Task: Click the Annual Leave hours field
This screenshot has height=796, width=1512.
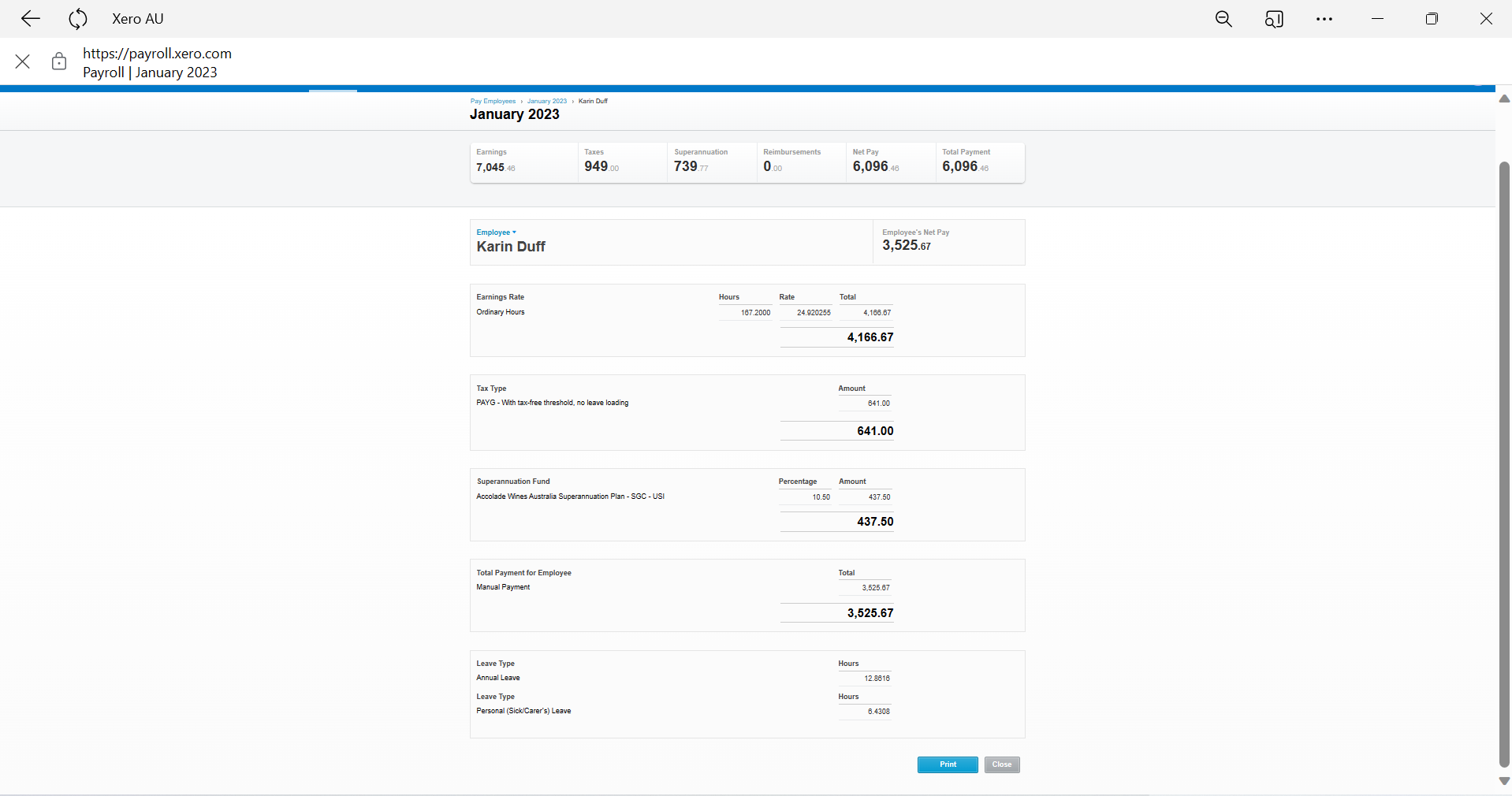Action: pos(866,679)
